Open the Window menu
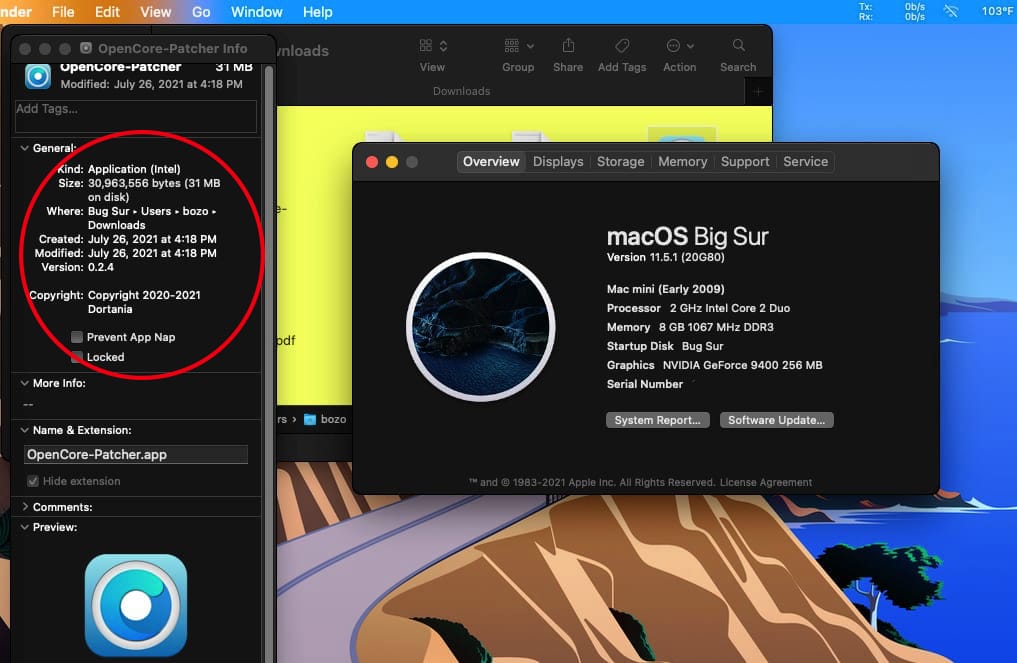Screen dimensions: 1017x663 click(257, 12)
